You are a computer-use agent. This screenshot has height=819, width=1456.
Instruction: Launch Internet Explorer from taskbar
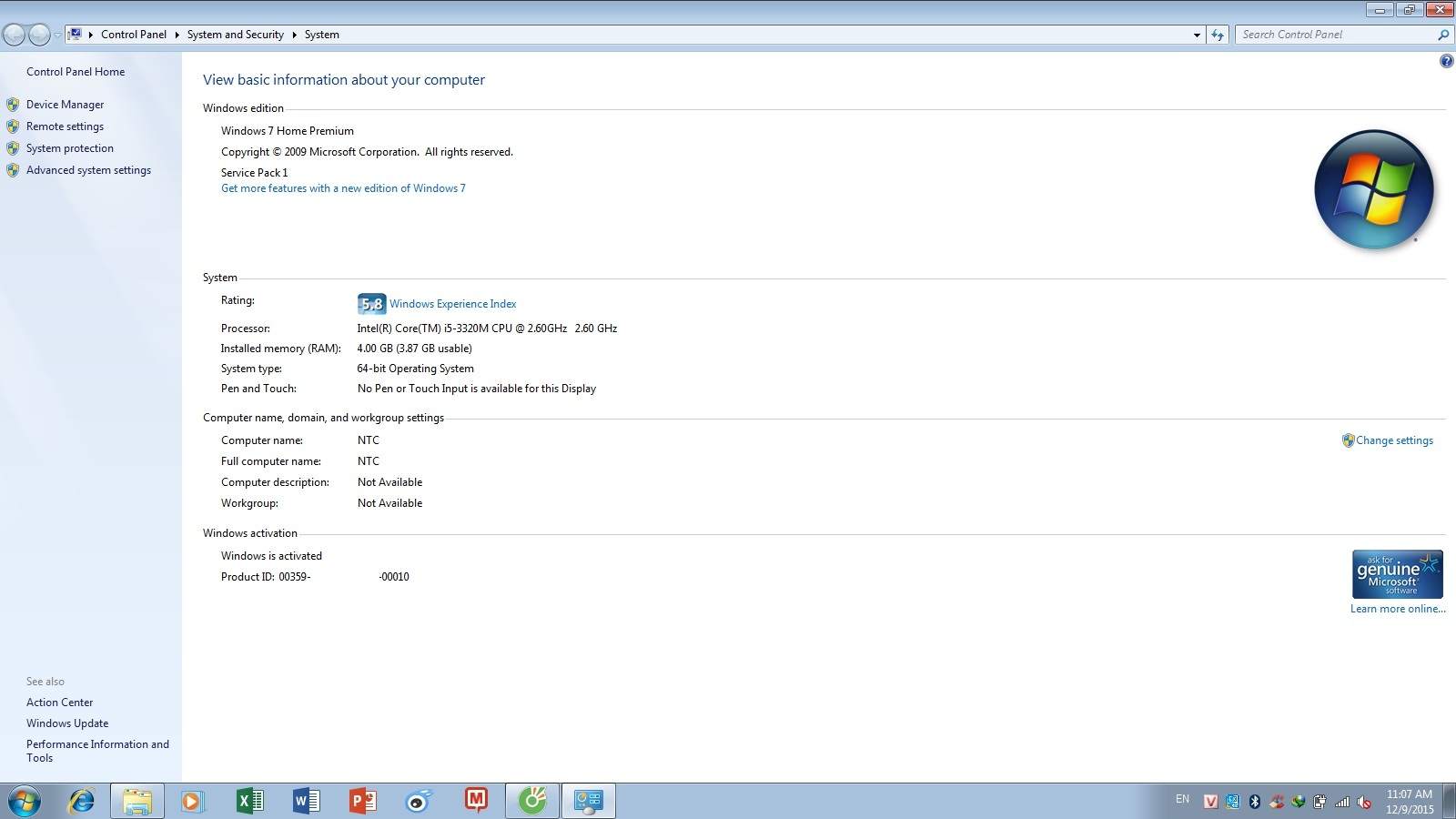point(81,801)
